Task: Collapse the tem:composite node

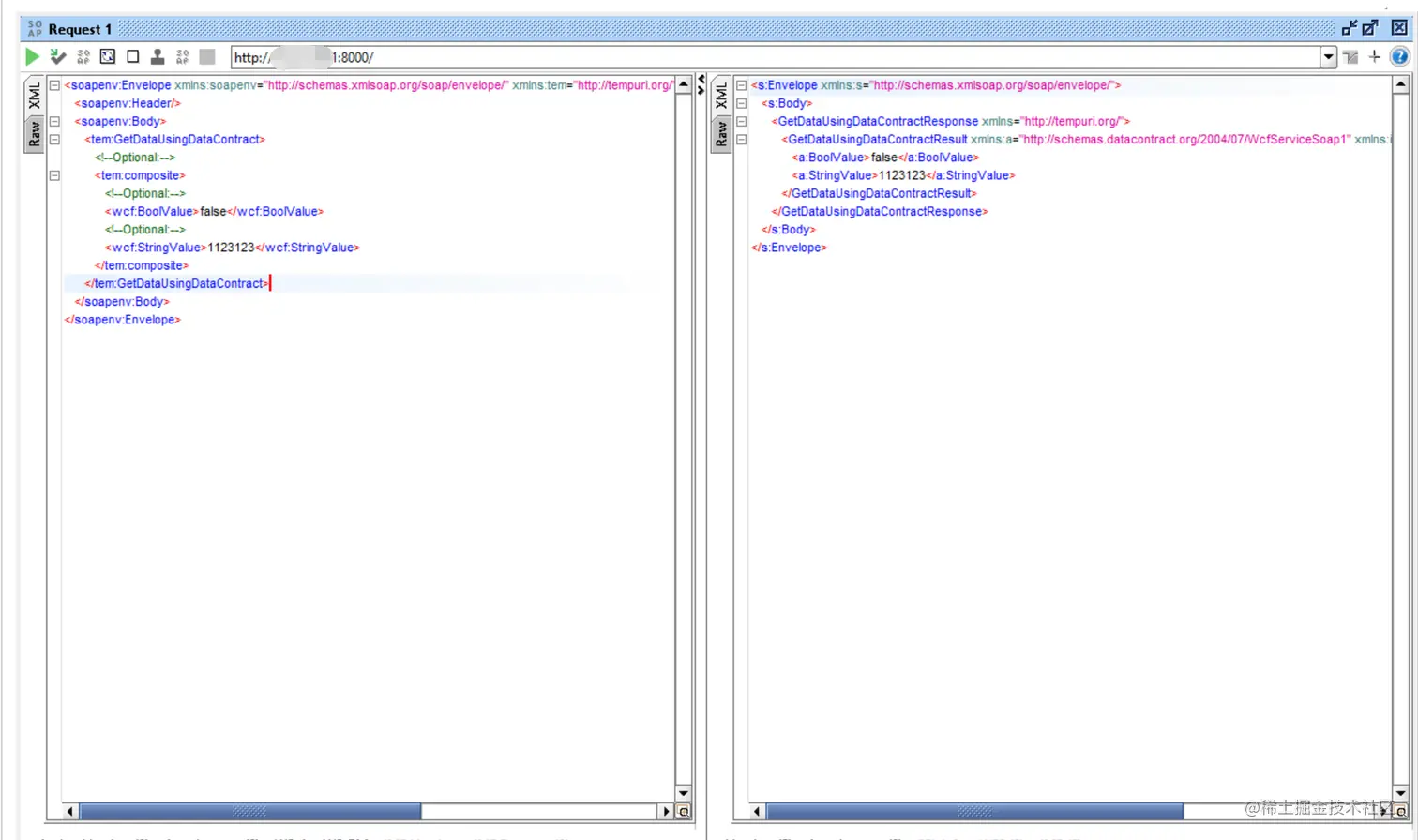Action: click(54, 175)
